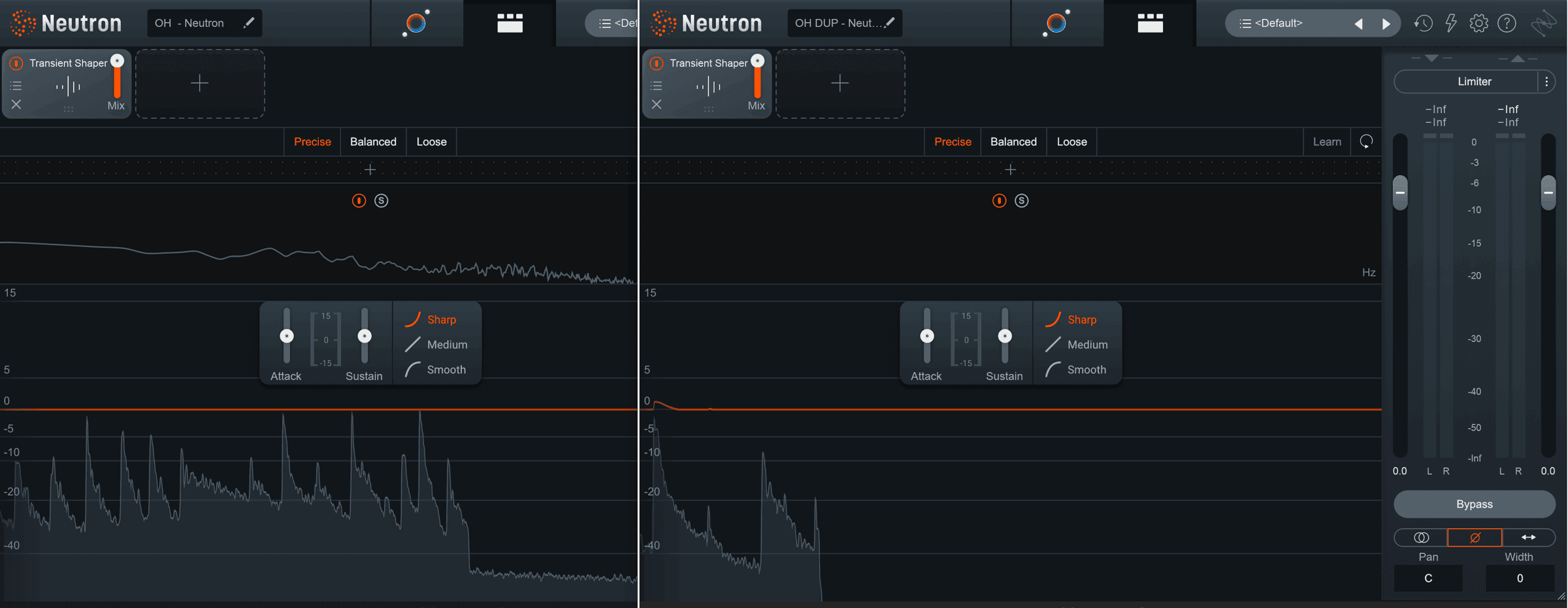
Task: Choose Medium contour in right window
Action: click(x=1076, y=345)
